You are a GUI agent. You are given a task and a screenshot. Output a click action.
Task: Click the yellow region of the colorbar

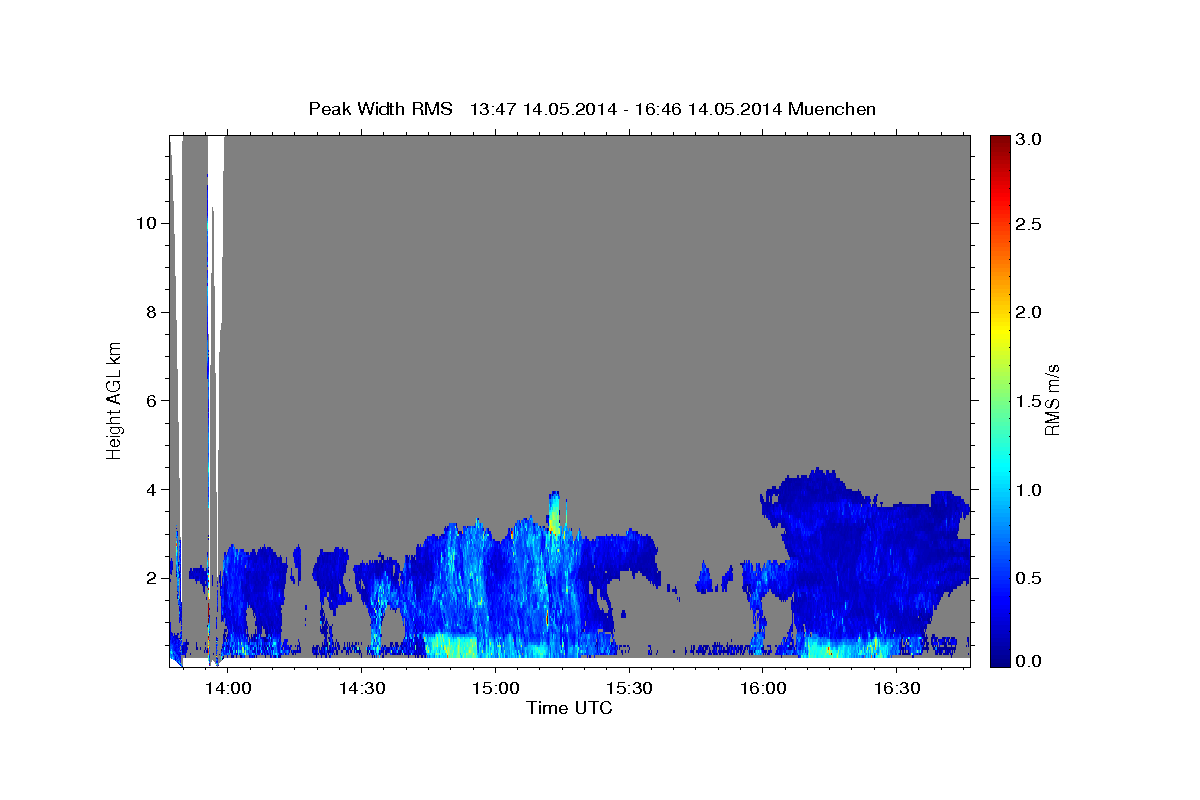[999, 330]
